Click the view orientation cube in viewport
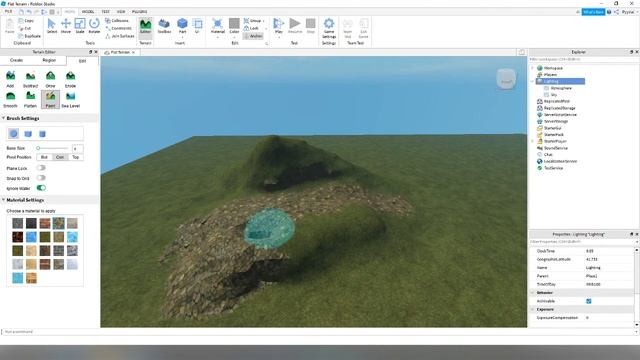Image resolution: width=640 pixels, height=360 pixels. pos(506,79)
